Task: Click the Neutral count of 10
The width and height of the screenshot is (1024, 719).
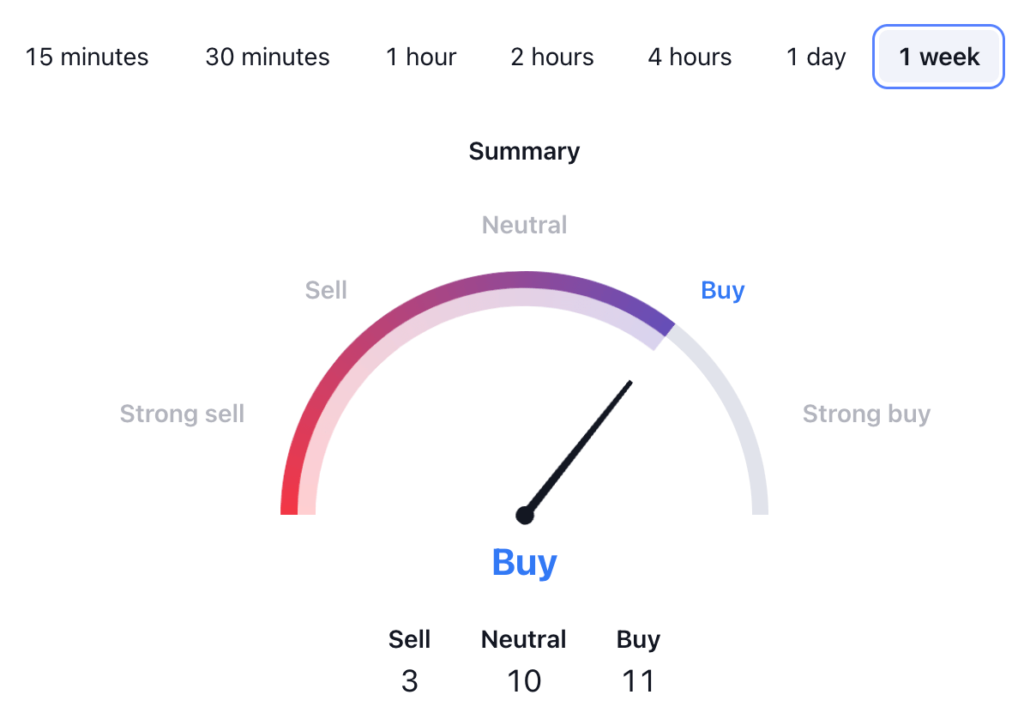Action: click(524, 681)
